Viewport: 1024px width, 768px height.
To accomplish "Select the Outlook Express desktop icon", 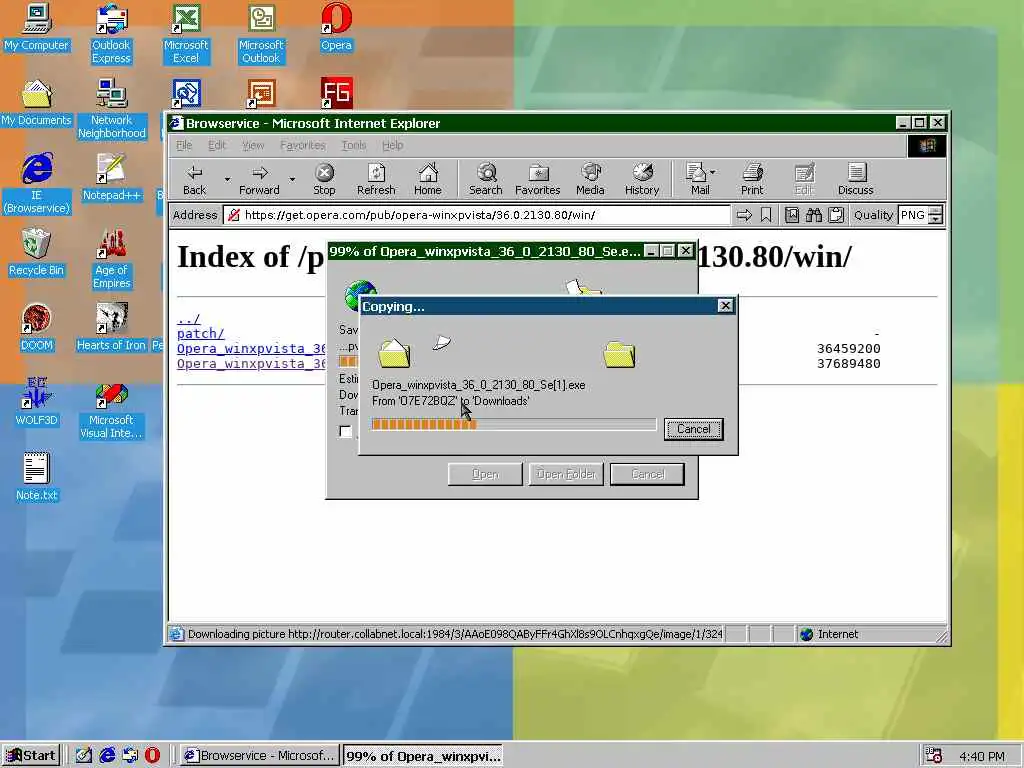I will coord(111,33).
